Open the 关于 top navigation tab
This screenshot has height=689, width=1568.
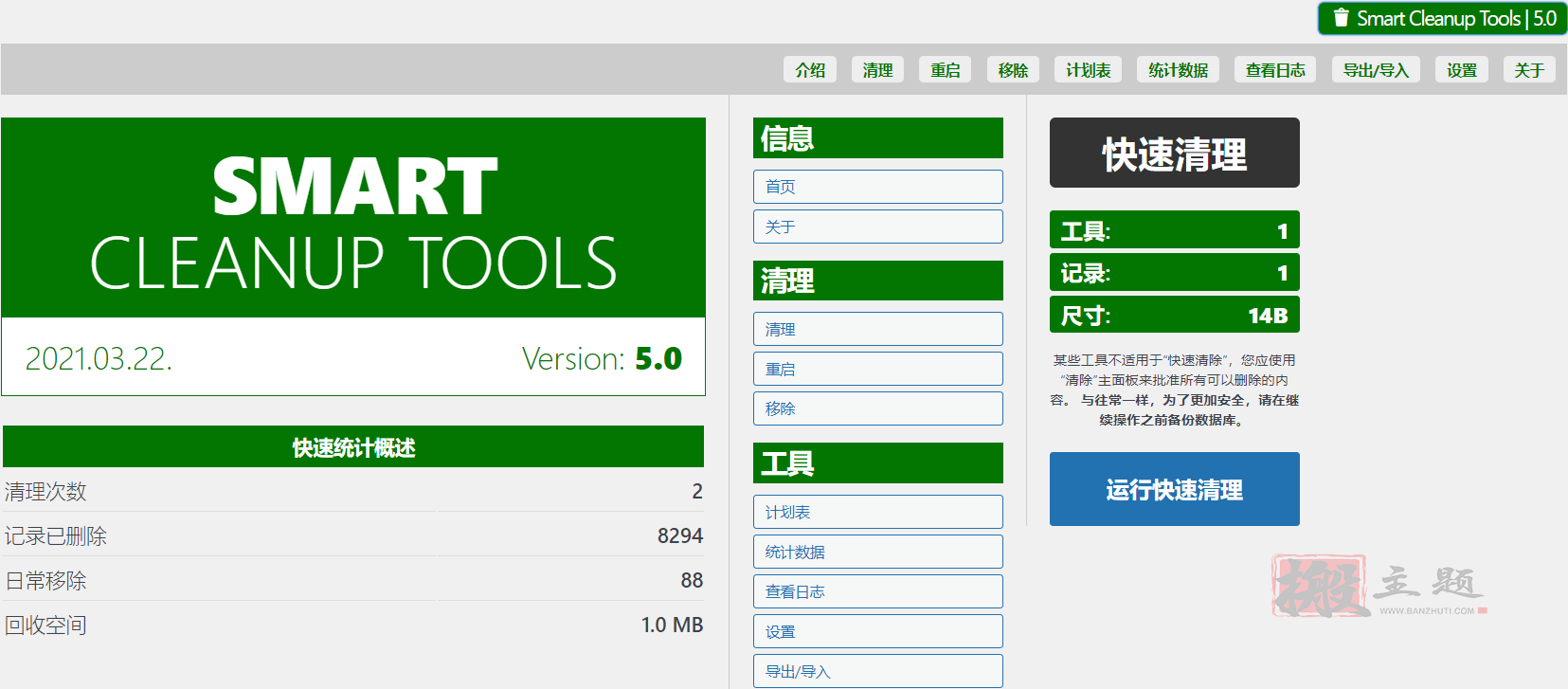pos(1529,70)
